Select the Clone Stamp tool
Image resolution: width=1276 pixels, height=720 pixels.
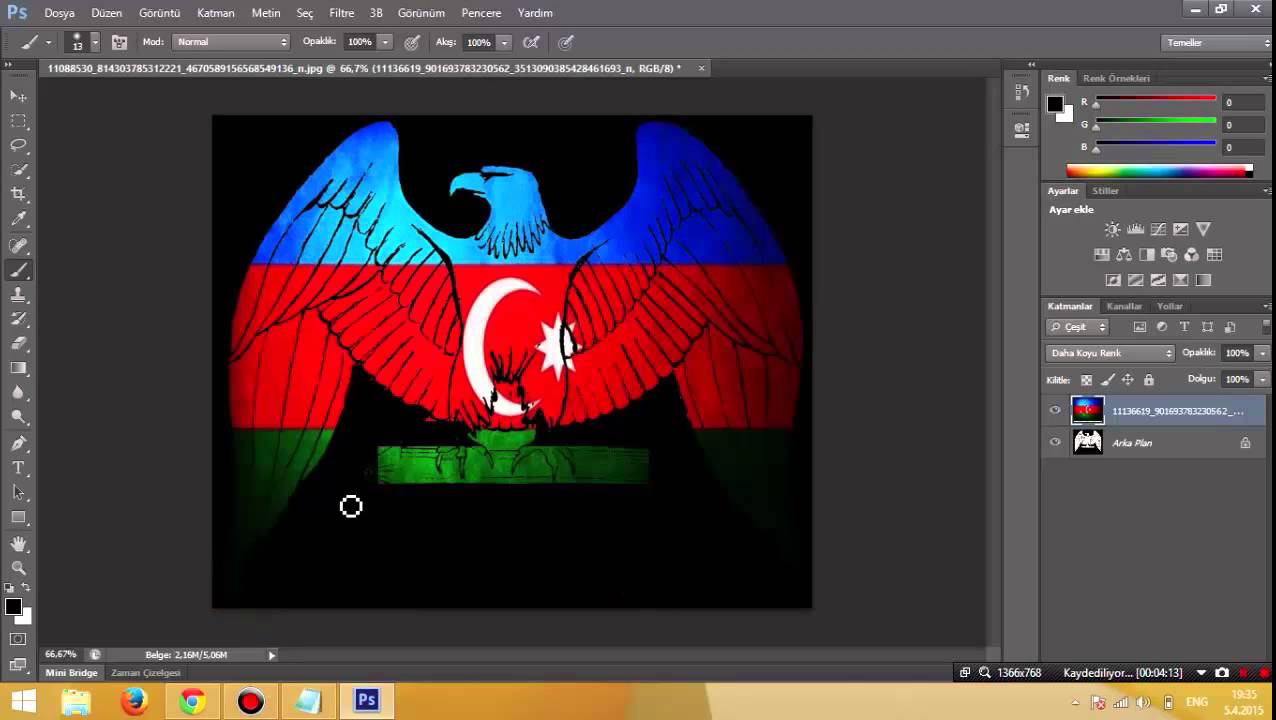(18, 295)
